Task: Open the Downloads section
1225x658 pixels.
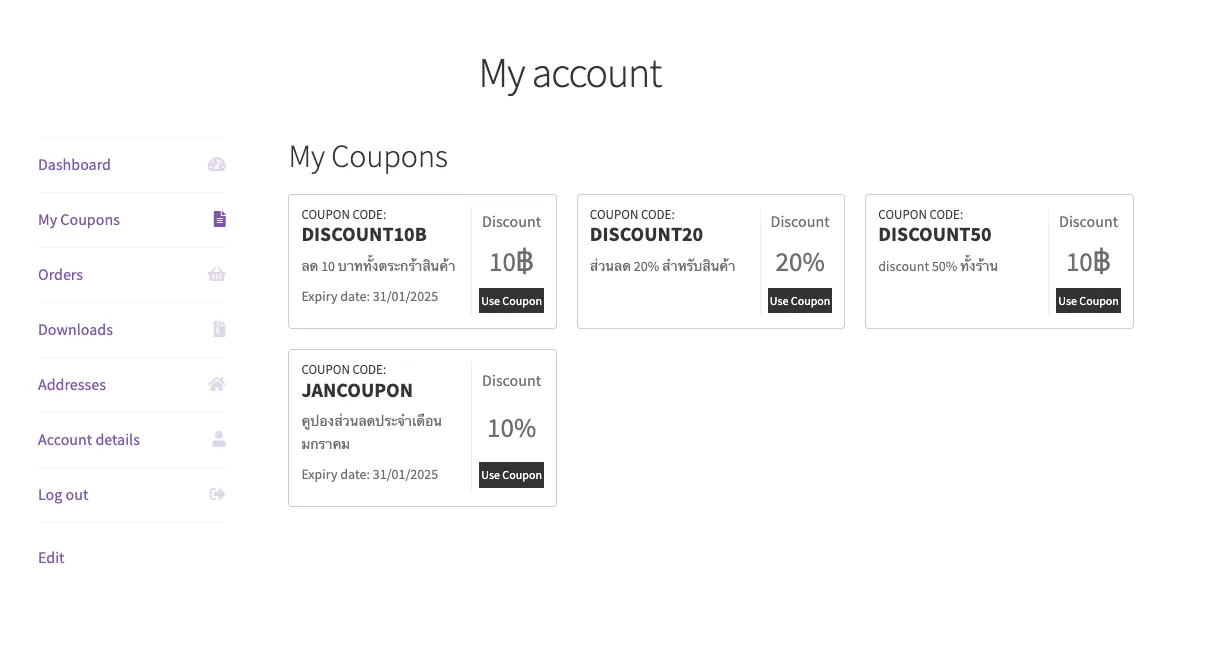Action: click(x=75, y=330)
